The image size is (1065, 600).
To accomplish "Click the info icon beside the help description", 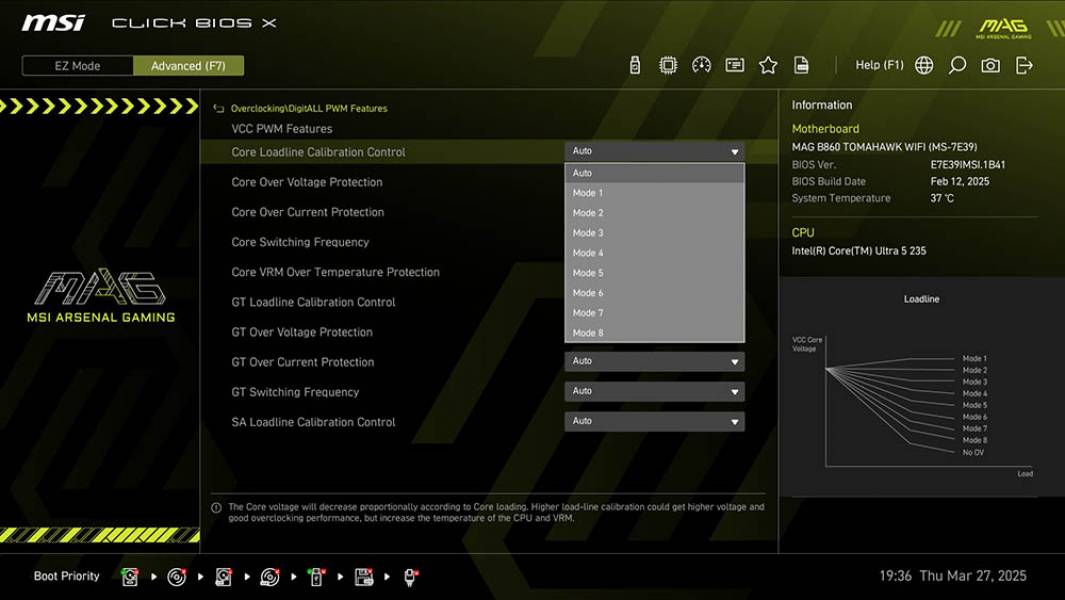I will [217, 508].
